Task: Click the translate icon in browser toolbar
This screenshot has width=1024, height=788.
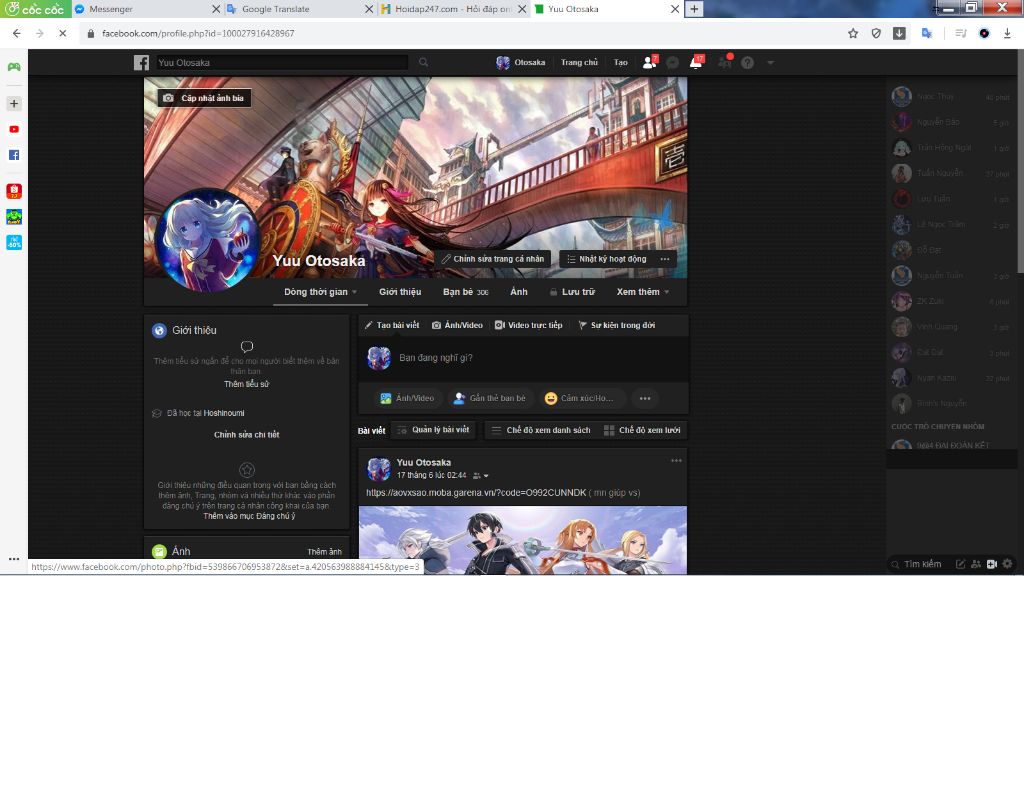Action: point(927,33)
